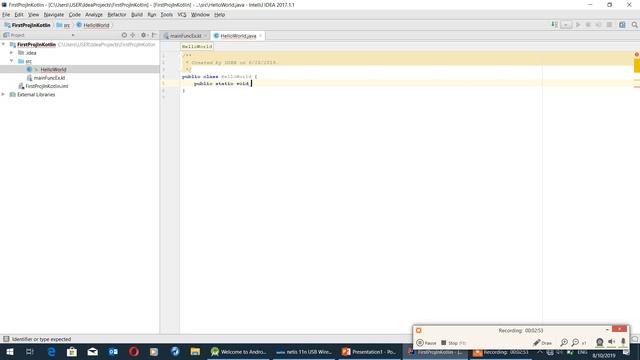Open the run configuration dropdown in toolbar
This screenshot has width=640, height=360.
[566, 25]
